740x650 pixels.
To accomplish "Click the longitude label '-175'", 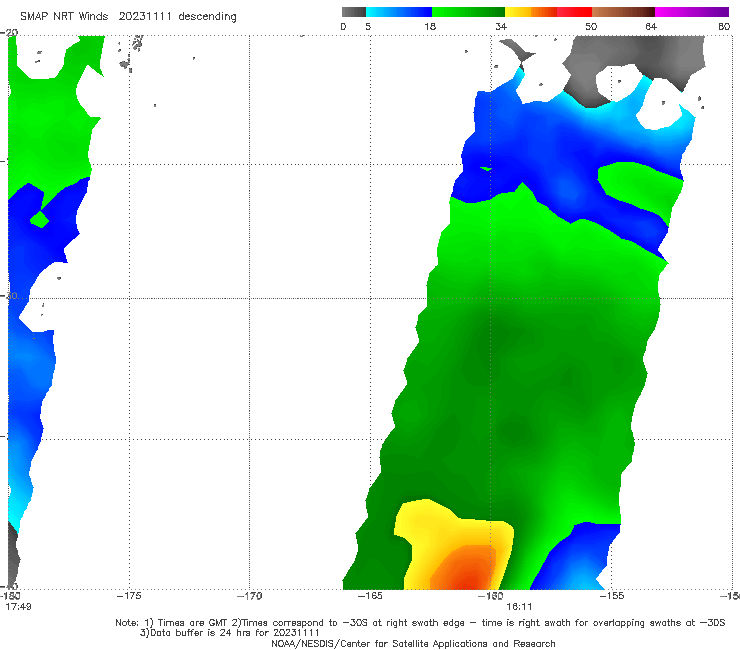I will (129, 596).
